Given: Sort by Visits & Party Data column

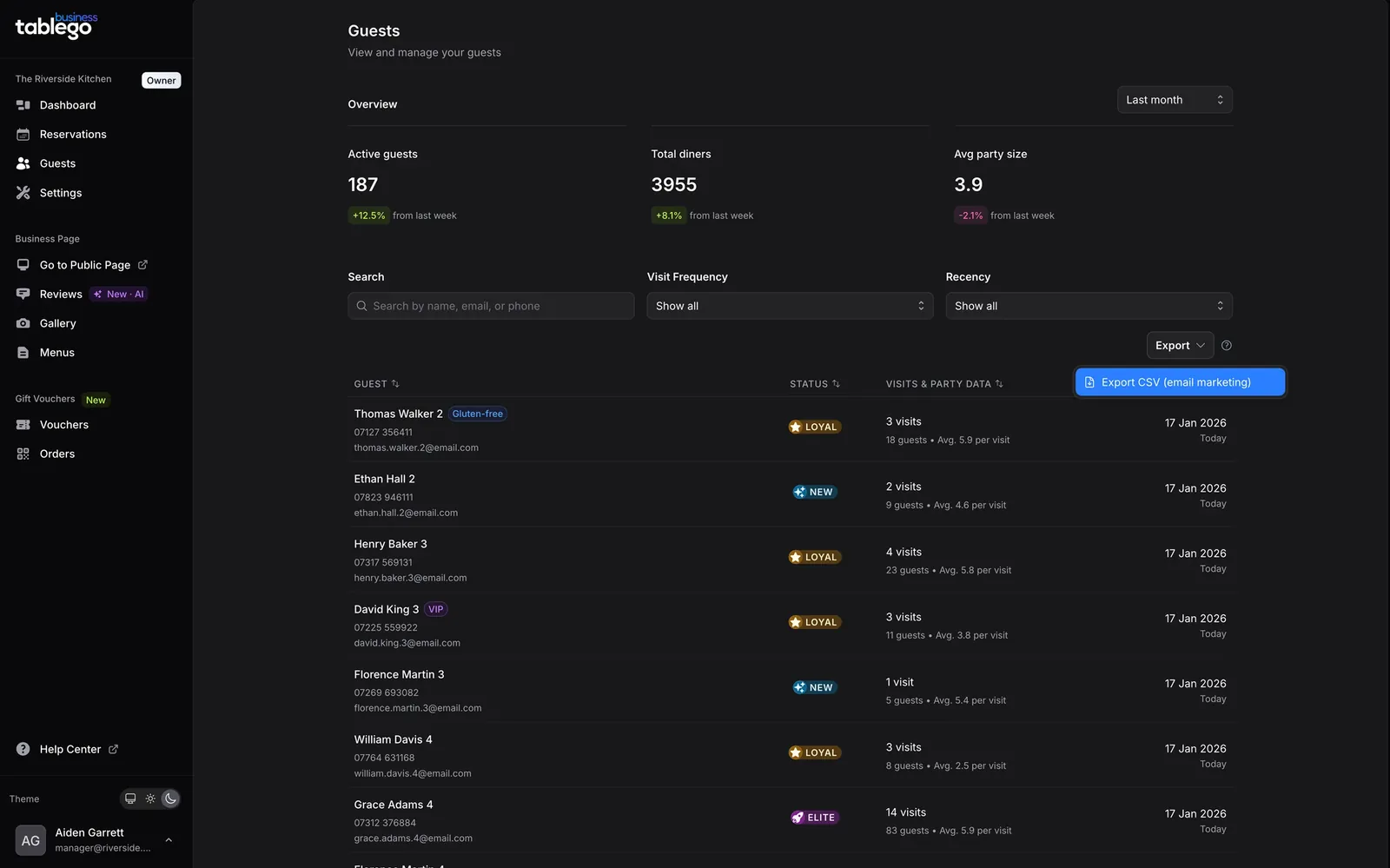Looking at the screenshot, I should tap(944, 384).
